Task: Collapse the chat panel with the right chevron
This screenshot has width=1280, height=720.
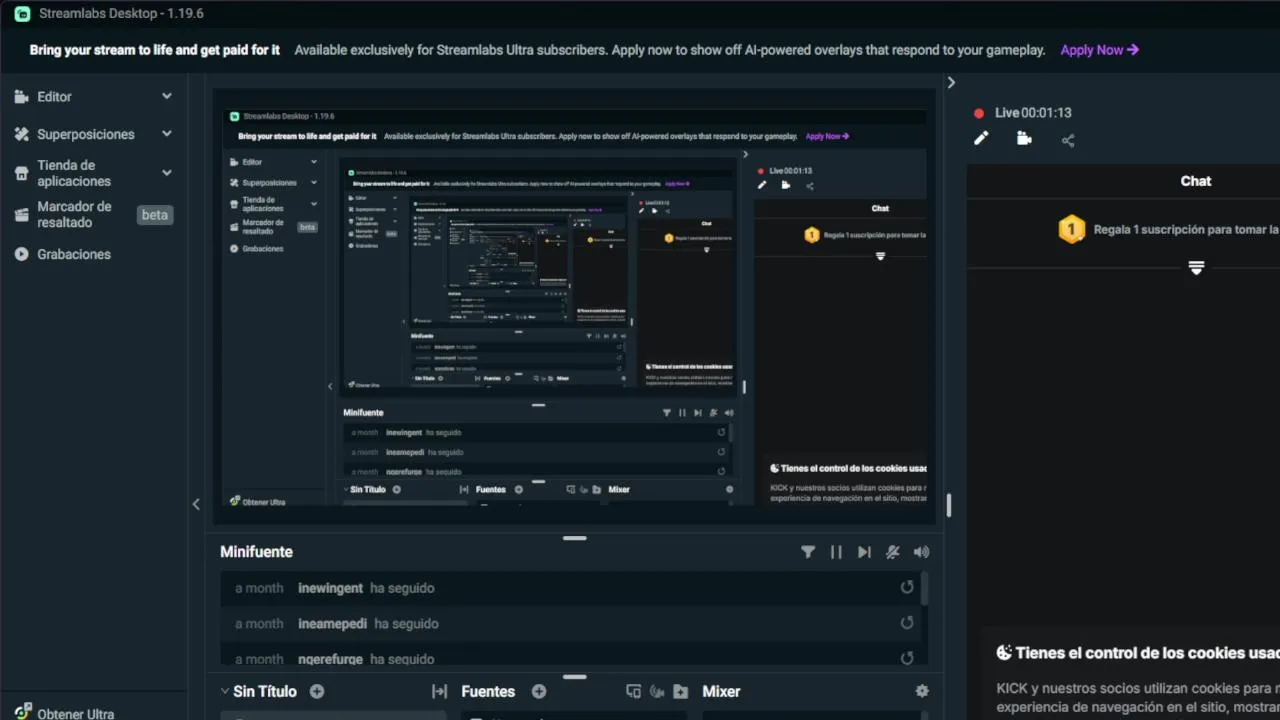Action: tap(951, 83)
